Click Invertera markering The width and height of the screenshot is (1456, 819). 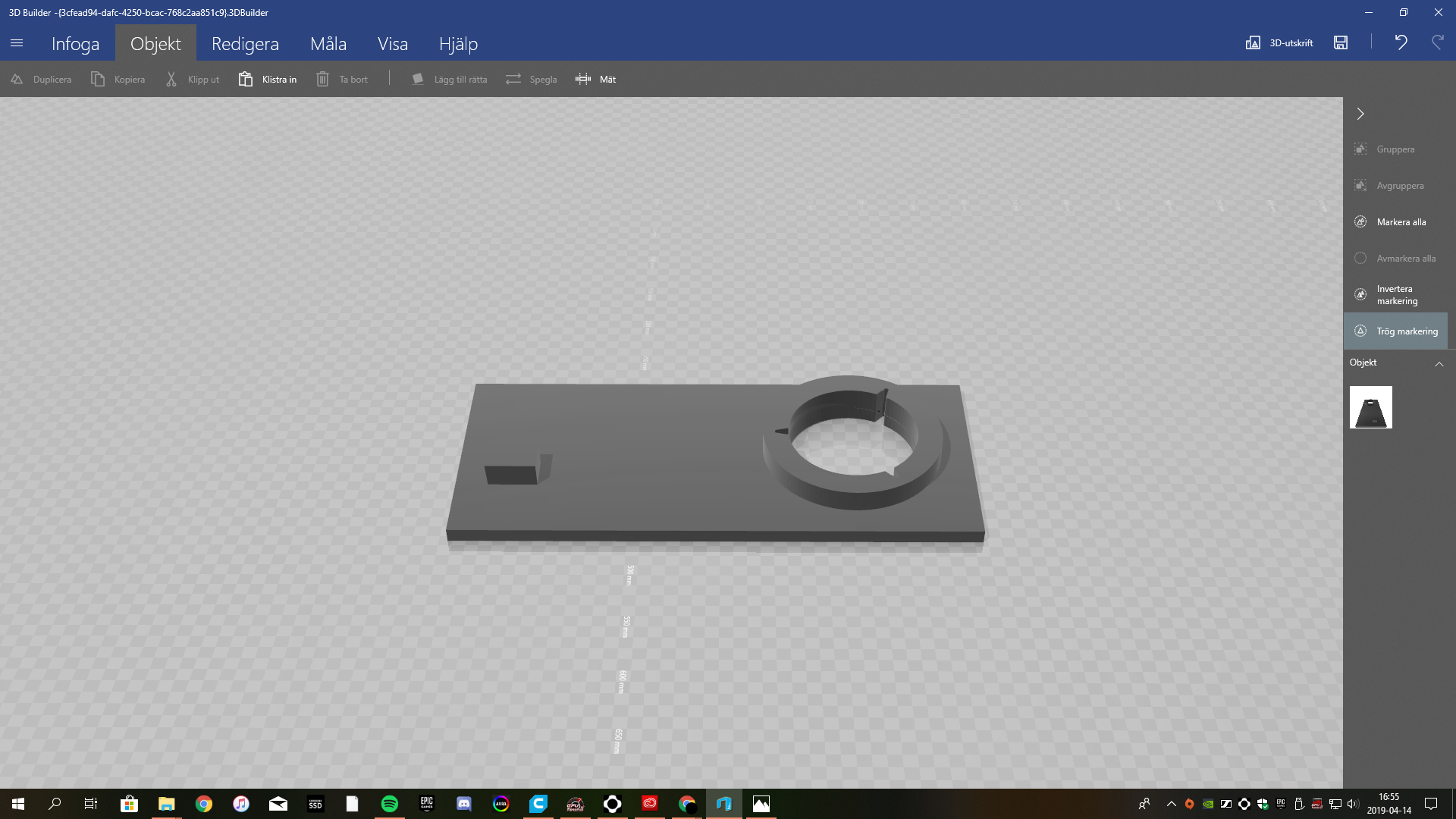1395,295
